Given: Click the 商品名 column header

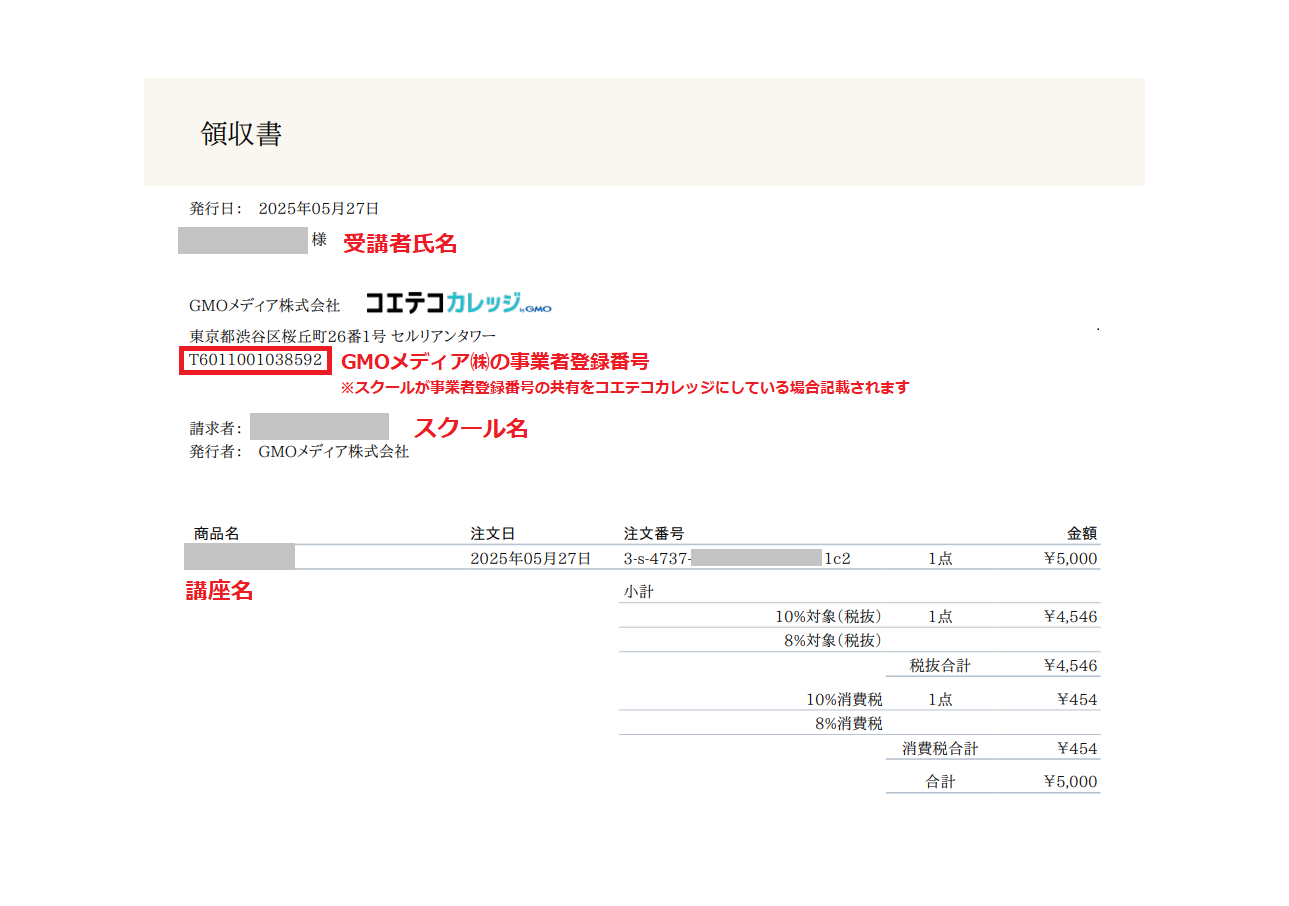Looking at the screenshot, I should coord(217,534).
